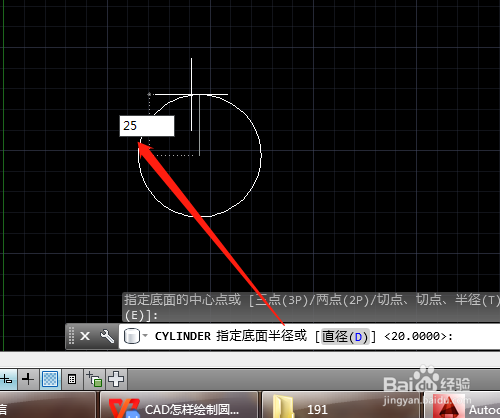Toggle the transparency checkered status icon
This screenshot has width=500, height=418.
tap(50, 379)
